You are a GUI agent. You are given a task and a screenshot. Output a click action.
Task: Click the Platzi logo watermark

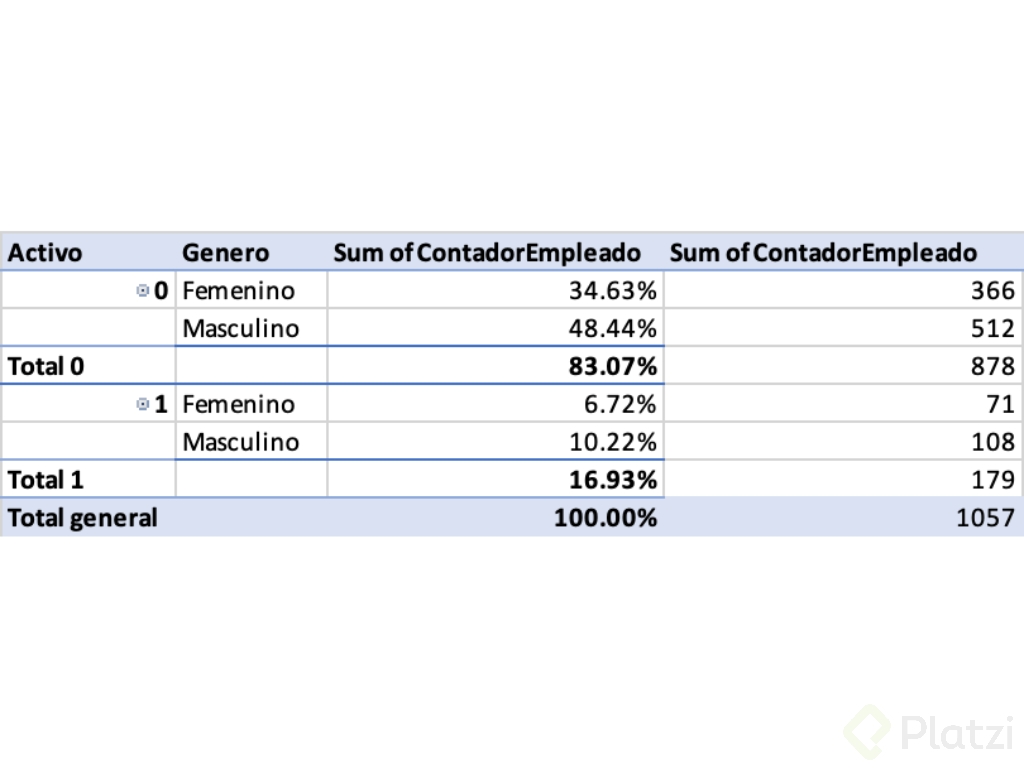[x=928, y=731]
